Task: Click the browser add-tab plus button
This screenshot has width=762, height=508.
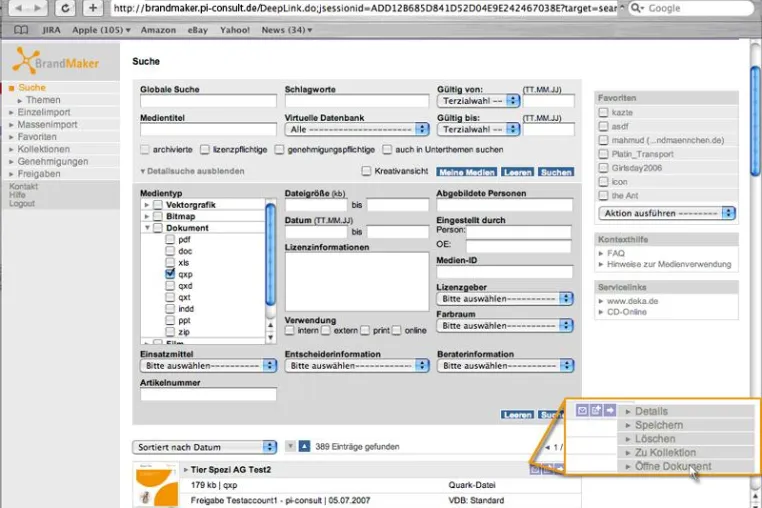Action: (92, 8)
